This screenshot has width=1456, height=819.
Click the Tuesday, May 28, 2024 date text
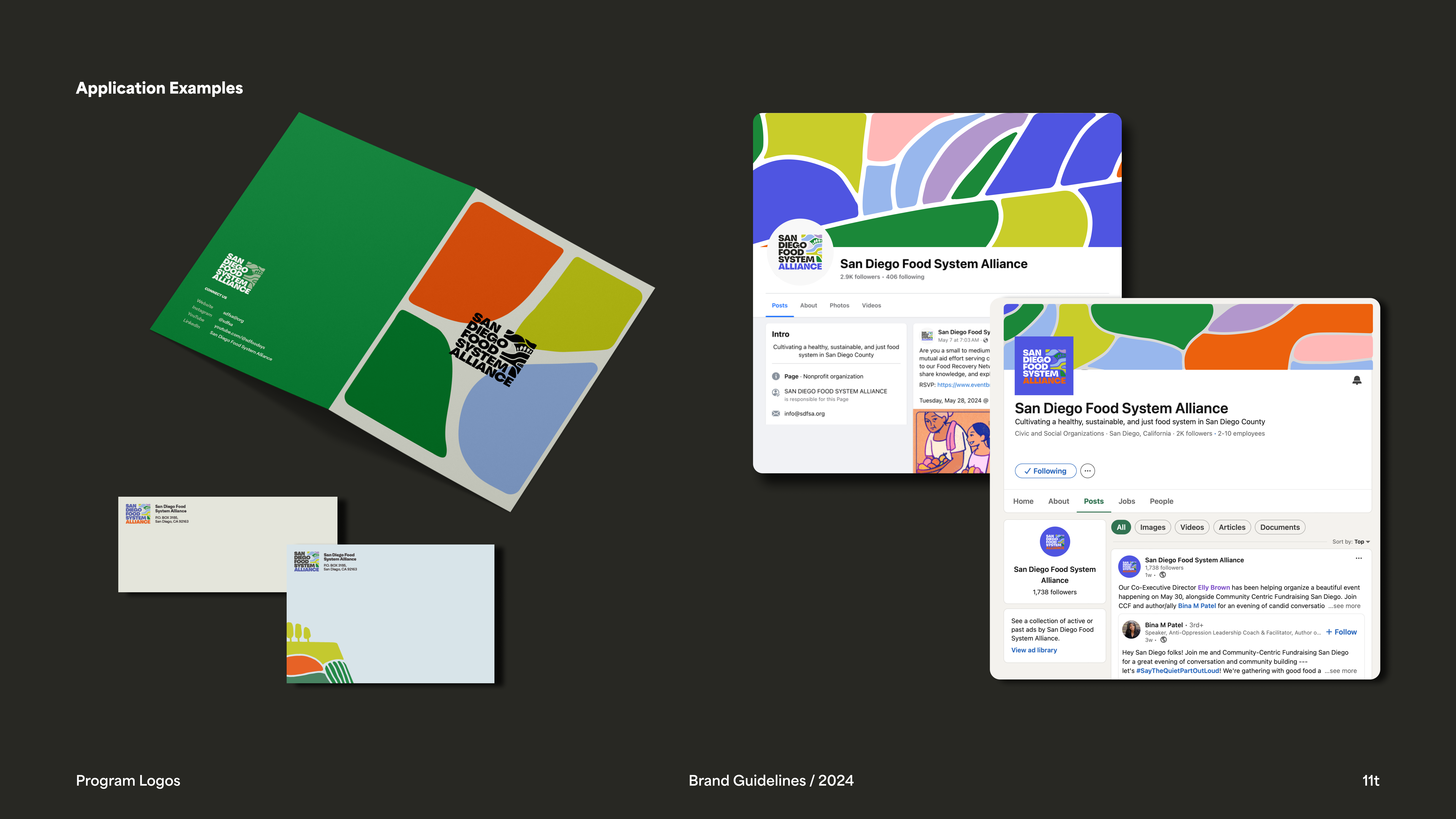(x=954, y=401)
